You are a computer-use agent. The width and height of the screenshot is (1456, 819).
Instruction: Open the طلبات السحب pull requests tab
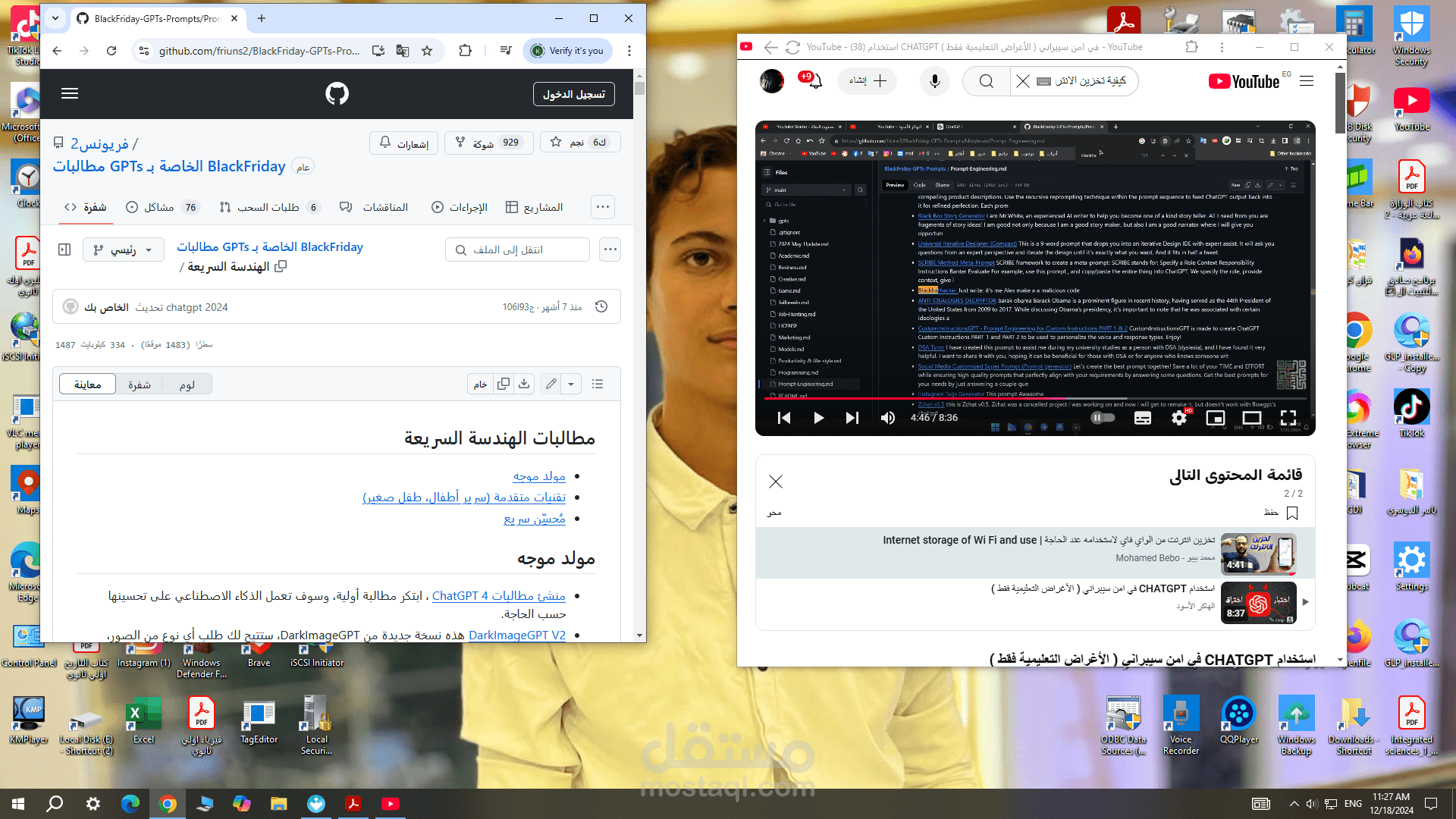pos(269,207)
